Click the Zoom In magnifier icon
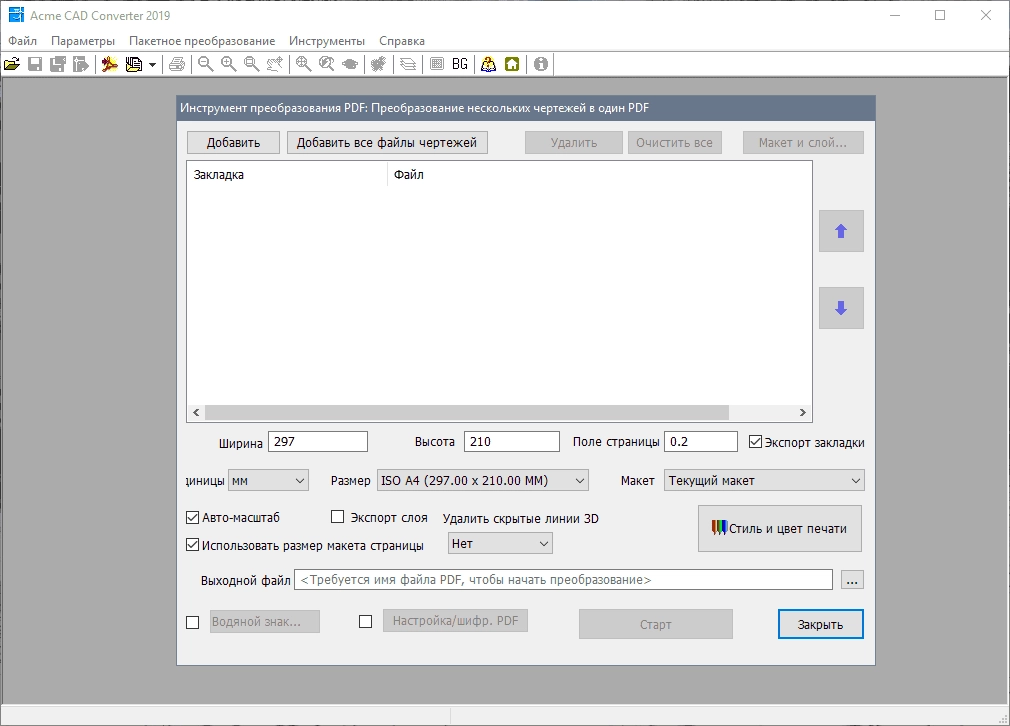The width and height of the screenshot is (1010, 726). [229, 64]
